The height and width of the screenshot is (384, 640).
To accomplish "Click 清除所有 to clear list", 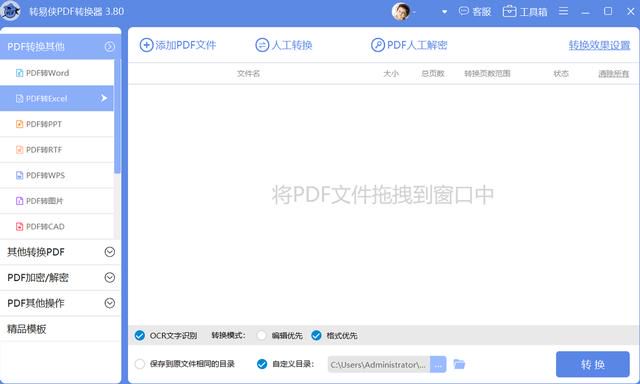I will click(x=613, y=74).
